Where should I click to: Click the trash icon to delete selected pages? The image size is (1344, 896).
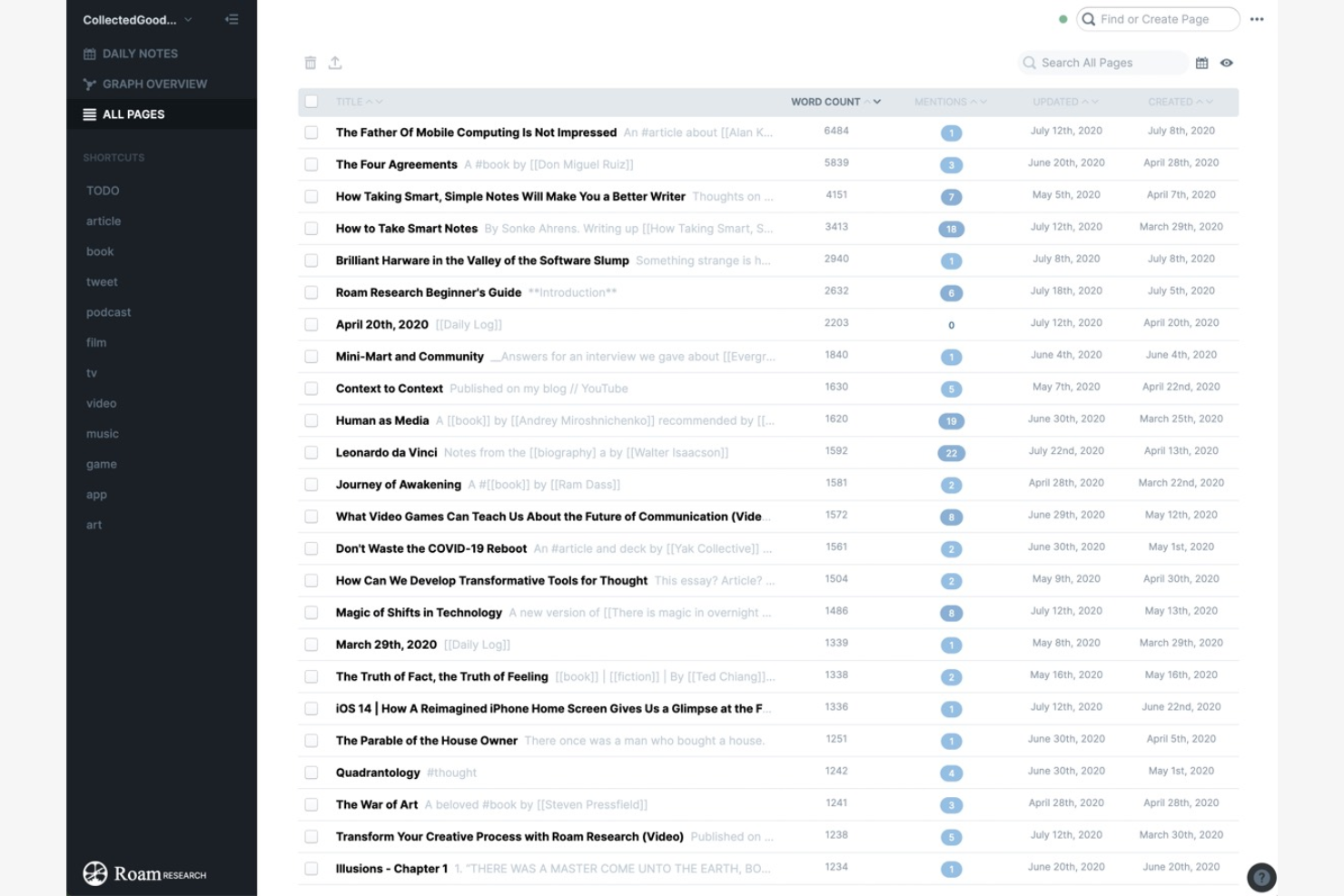coord(310,63)
